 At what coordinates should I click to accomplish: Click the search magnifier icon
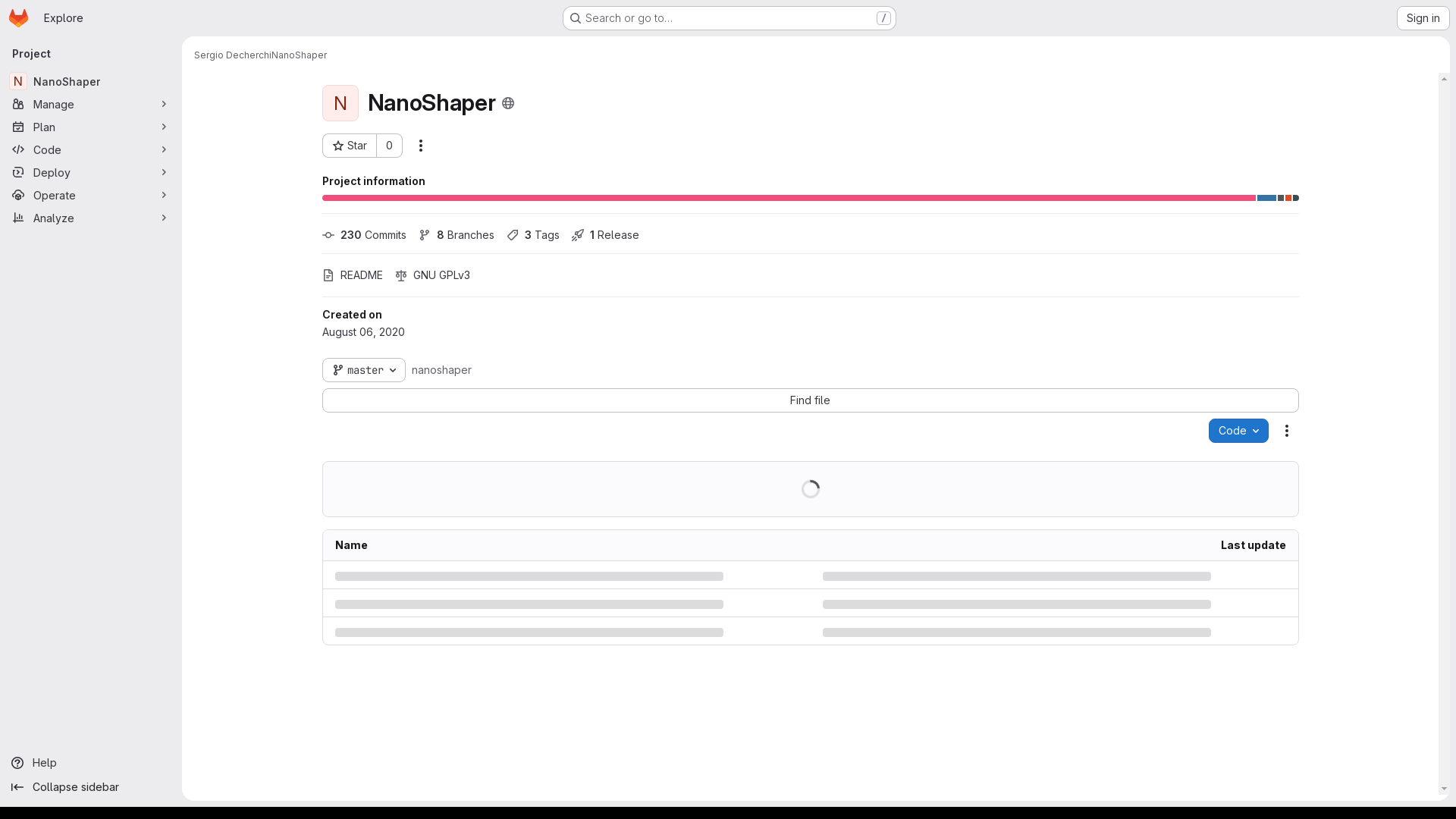(576, 18)
